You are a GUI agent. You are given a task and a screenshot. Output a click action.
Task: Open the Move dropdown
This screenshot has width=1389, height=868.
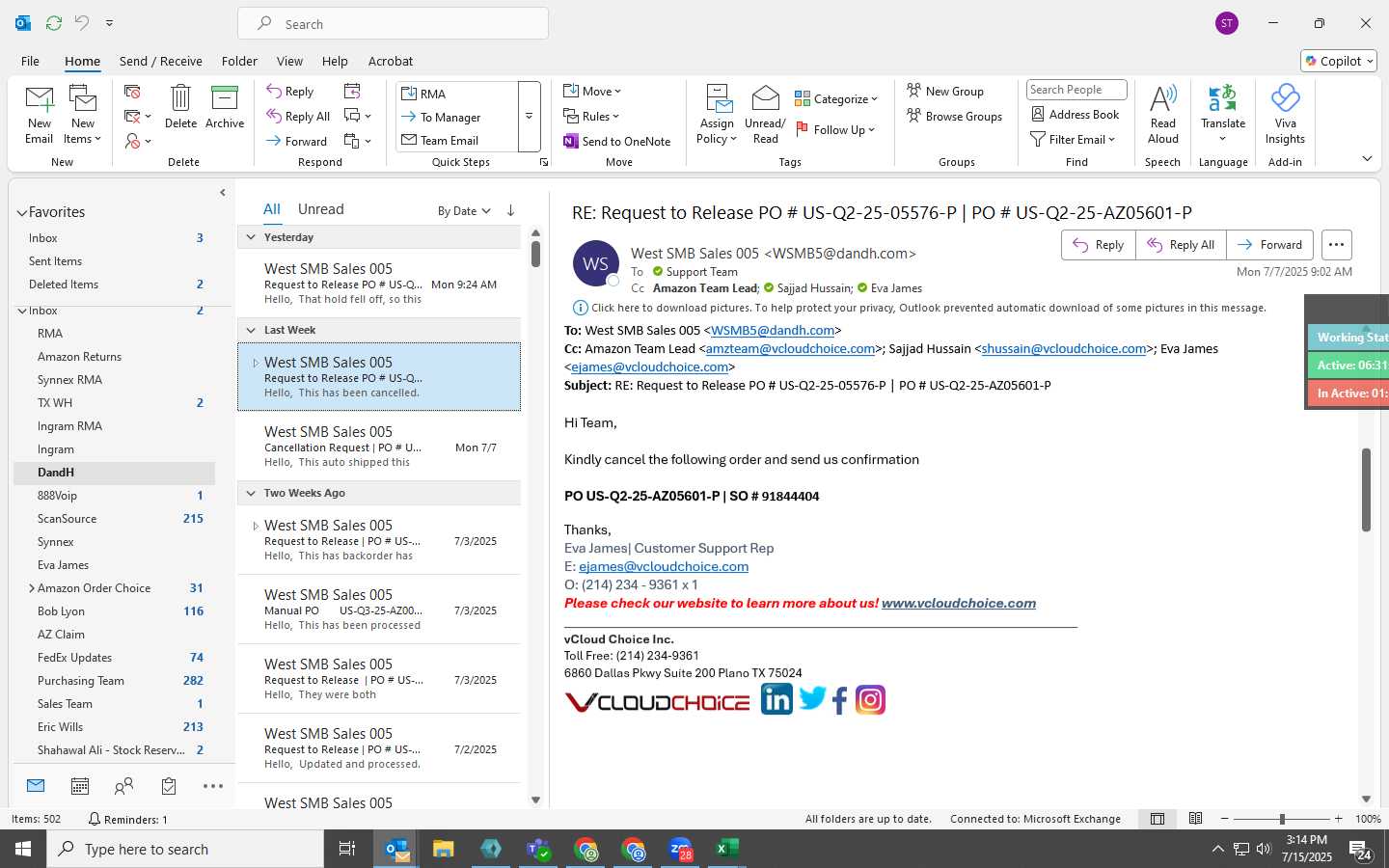tap(592, 92)
